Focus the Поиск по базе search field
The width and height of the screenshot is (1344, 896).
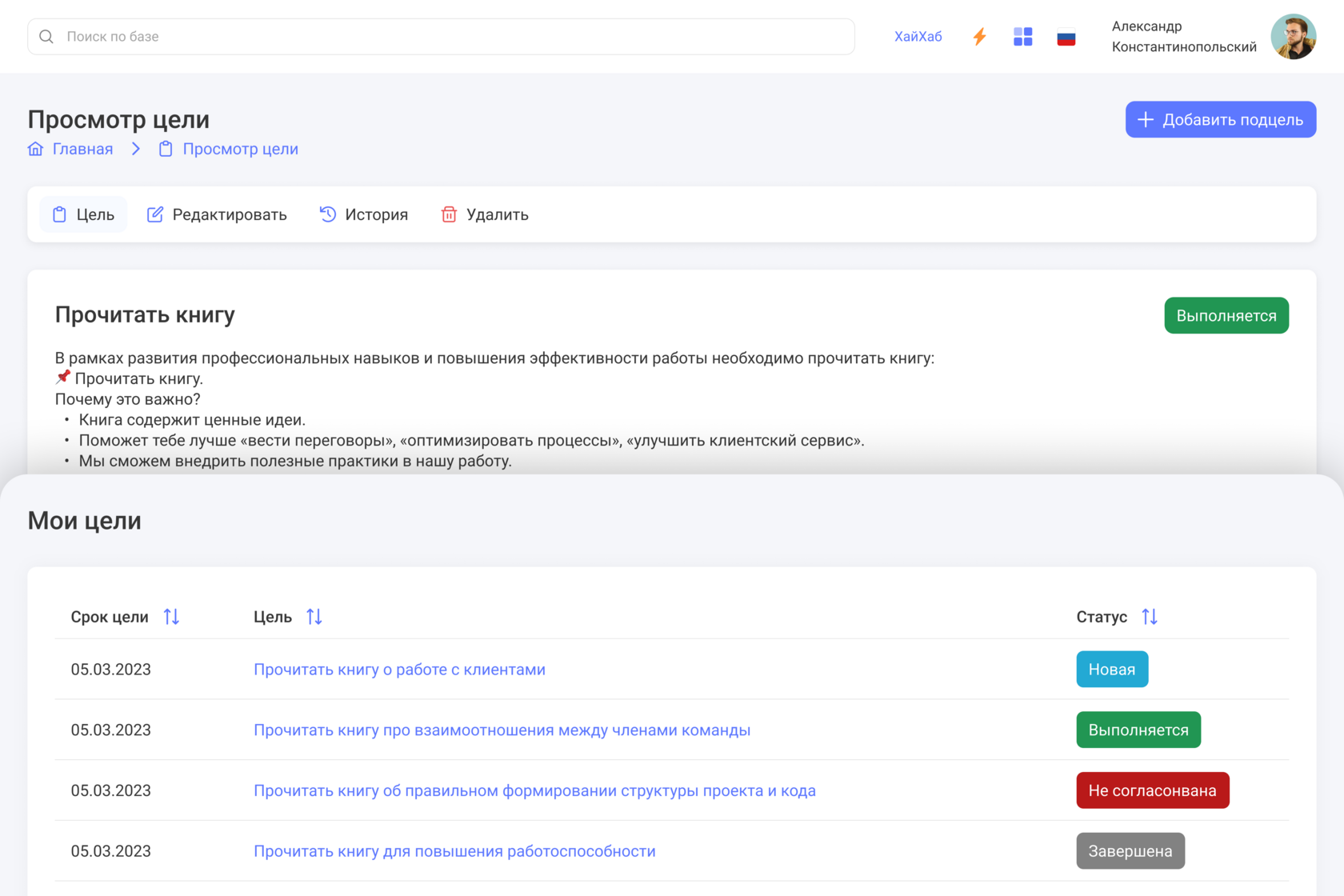coord(448,37)
